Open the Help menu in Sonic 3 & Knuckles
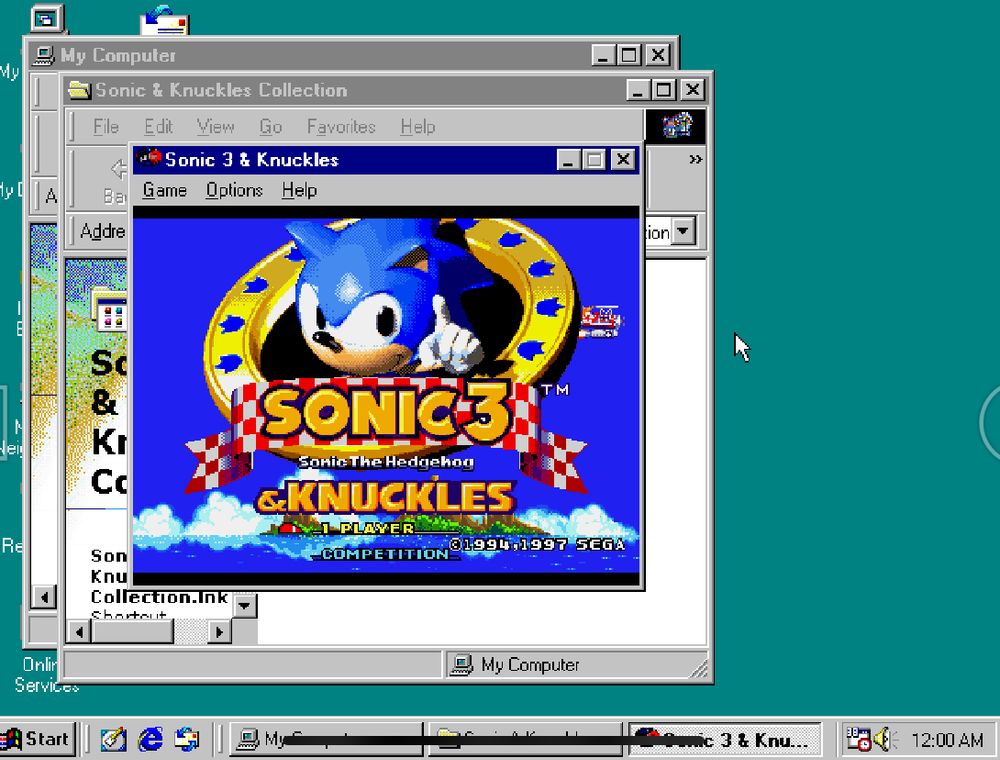This screenshot has height=760, width=1000. click(299, 191)
